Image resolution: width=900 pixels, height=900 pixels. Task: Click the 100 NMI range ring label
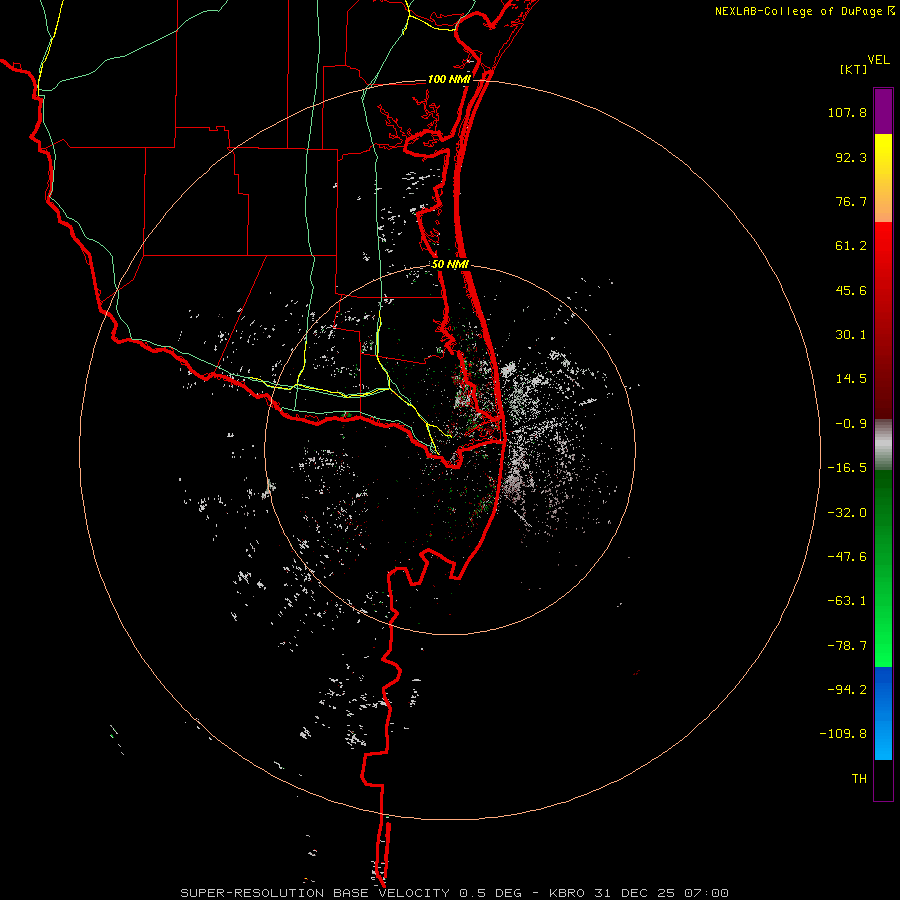tap(449, 79)
